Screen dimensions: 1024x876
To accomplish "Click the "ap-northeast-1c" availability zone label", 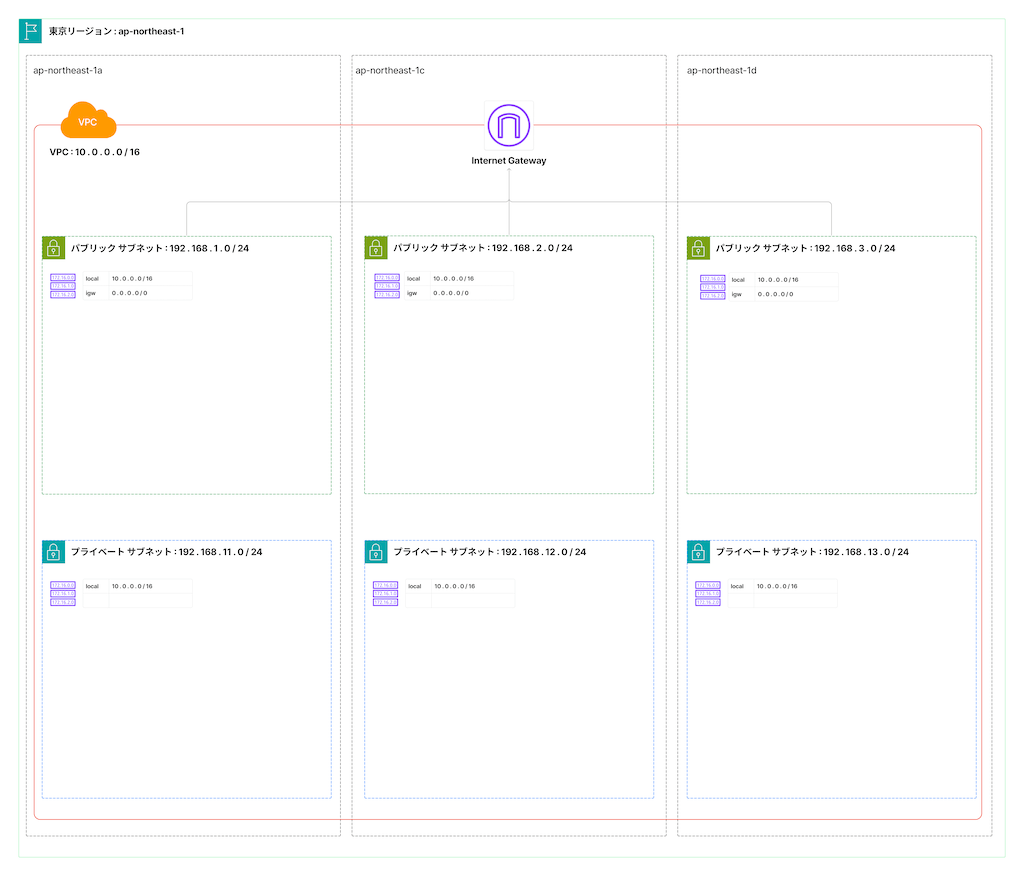I will 390,71.
